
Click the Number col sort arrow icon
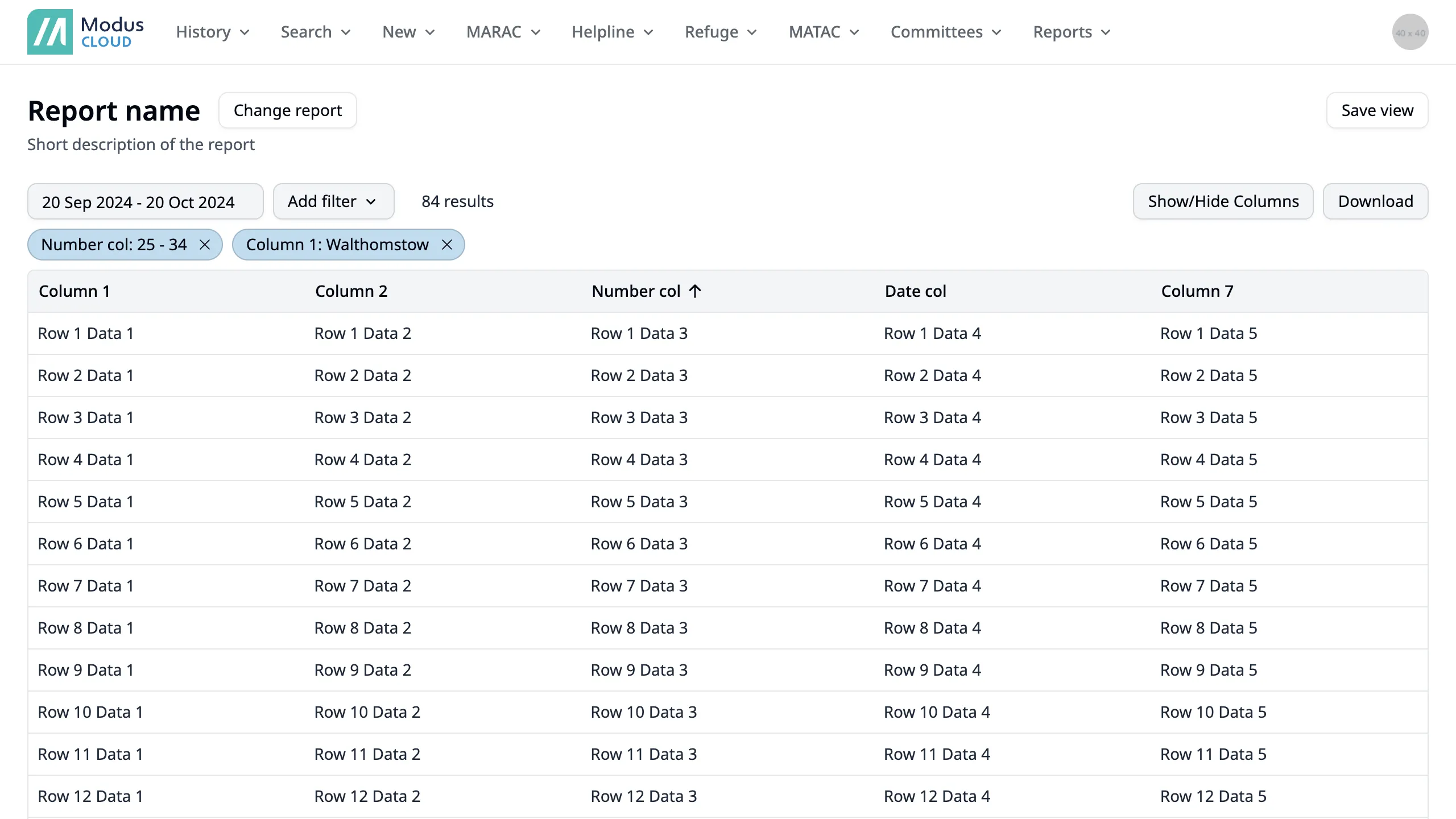[x=695, y=291]
